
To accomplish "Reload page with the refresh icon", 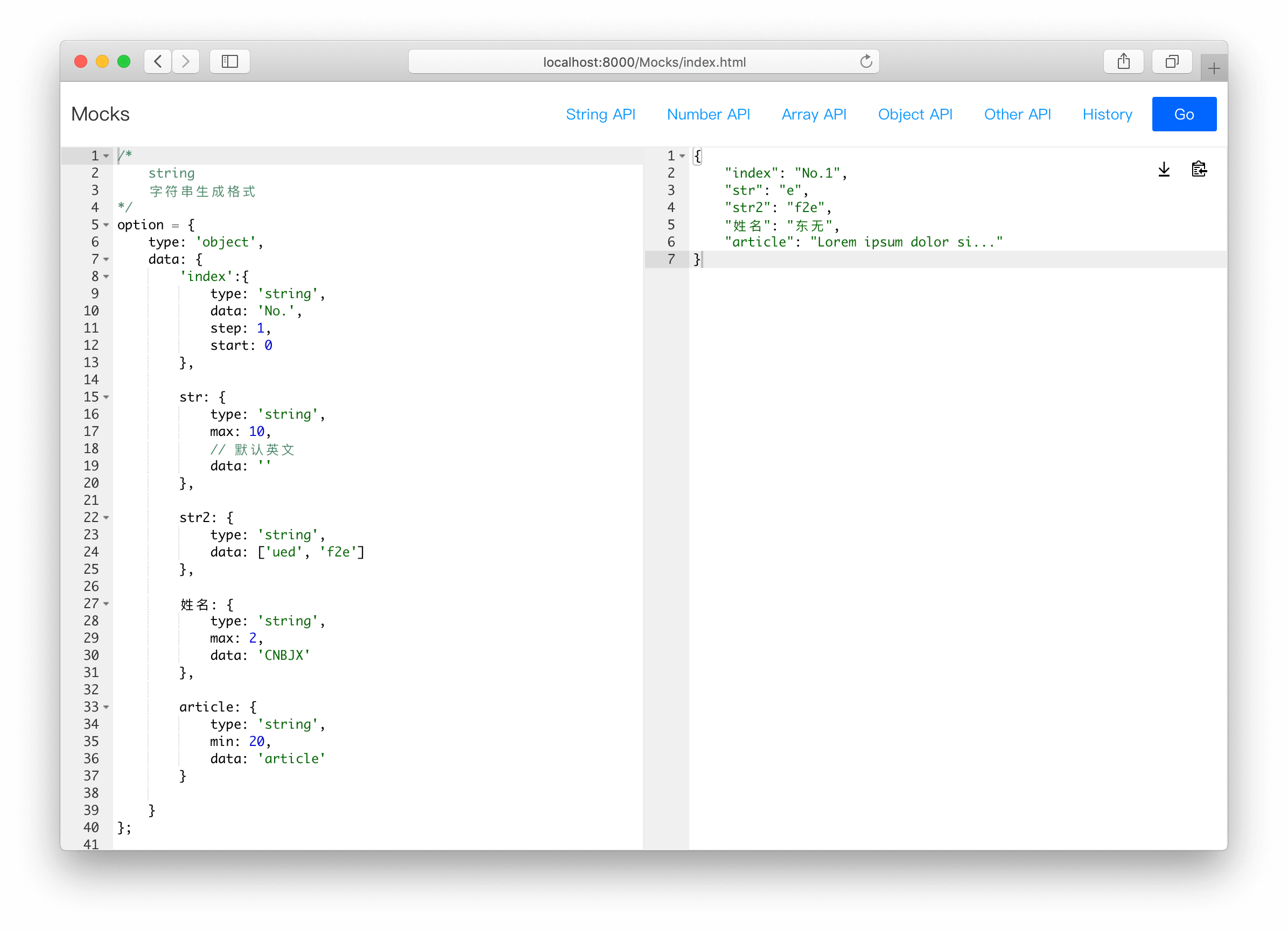I will coord(865,61).
